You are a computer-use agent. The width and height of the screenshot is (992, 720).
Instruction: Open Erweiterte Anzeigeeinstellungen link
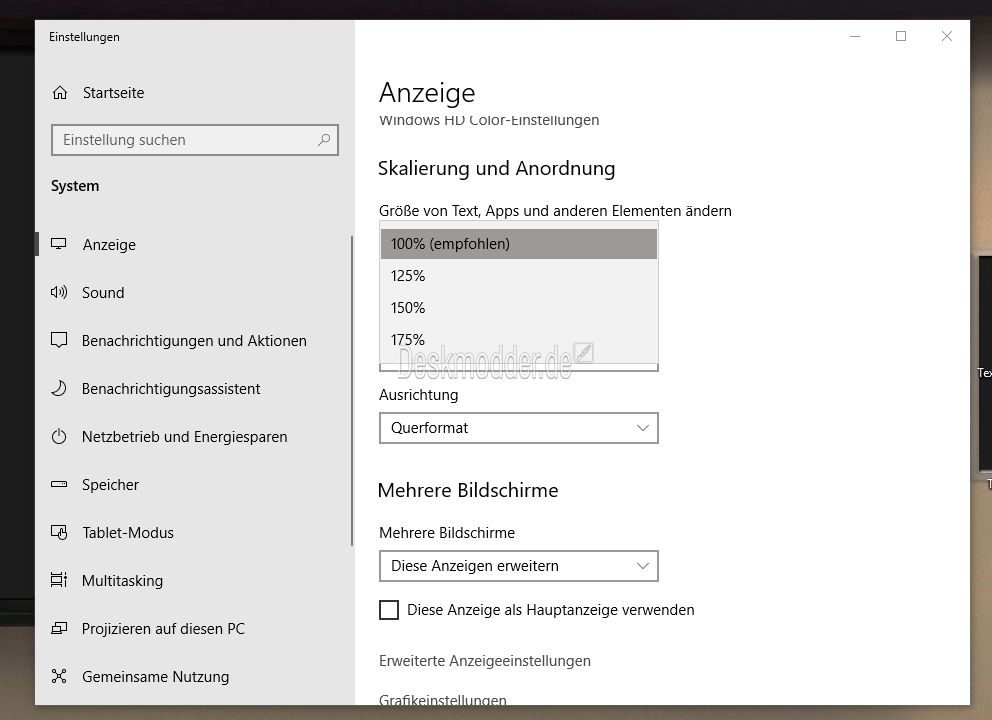pyautogui.click(x=485, y=661)
